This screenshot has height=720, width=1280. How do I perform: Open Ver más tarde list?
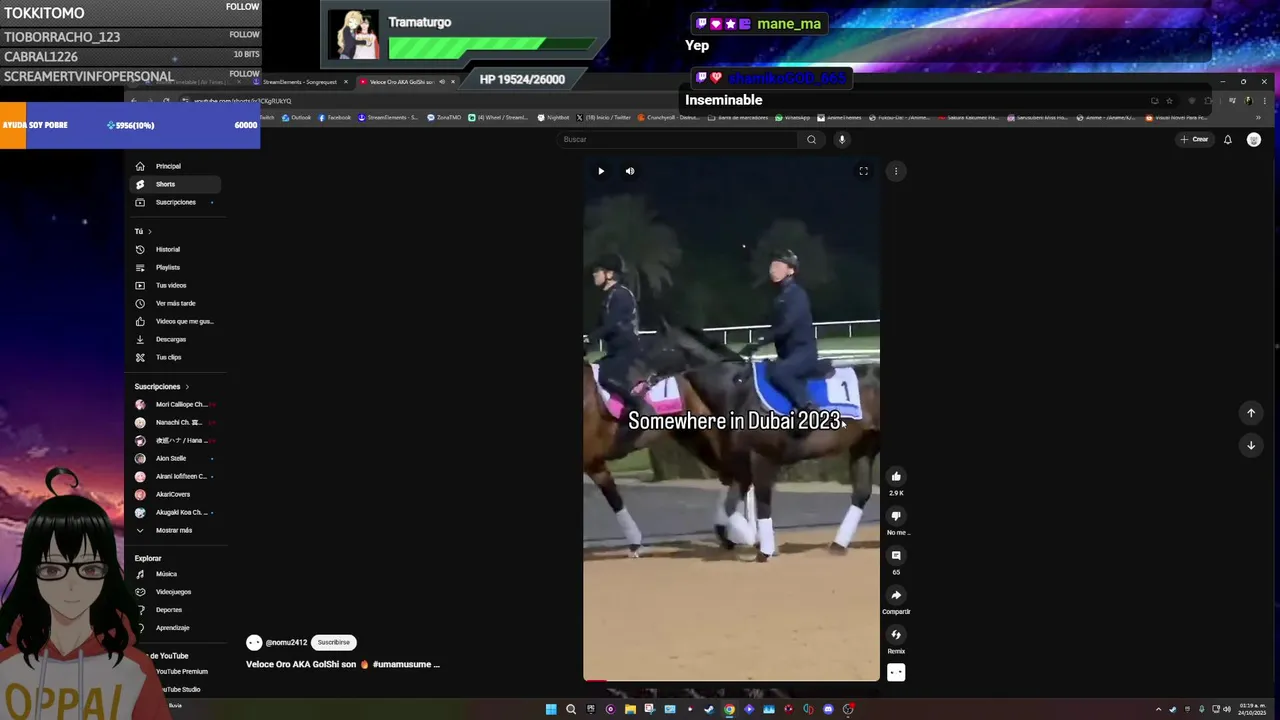(x=176, y=303)
